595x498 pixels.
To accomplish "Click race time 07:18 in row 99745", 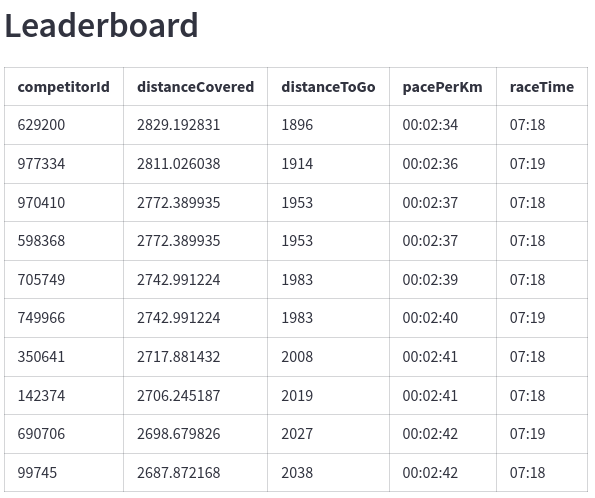I will pos(527,473).
